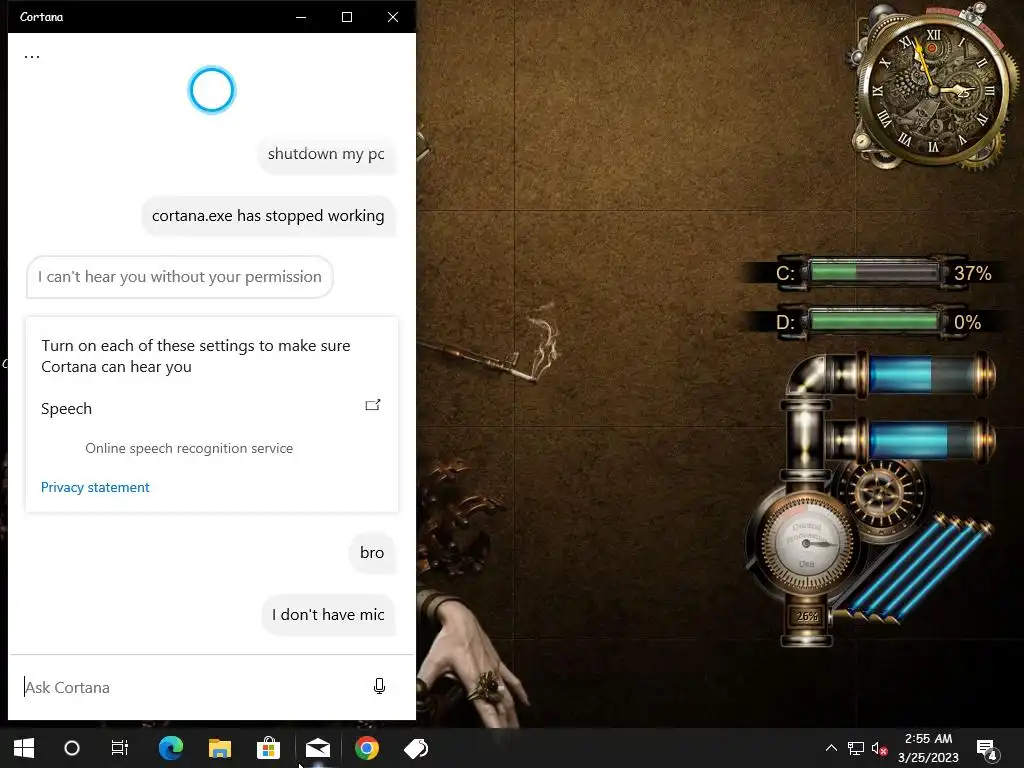Click the microphone icon in Ask Cortana
1024x768 pixels.
(379, 686)
